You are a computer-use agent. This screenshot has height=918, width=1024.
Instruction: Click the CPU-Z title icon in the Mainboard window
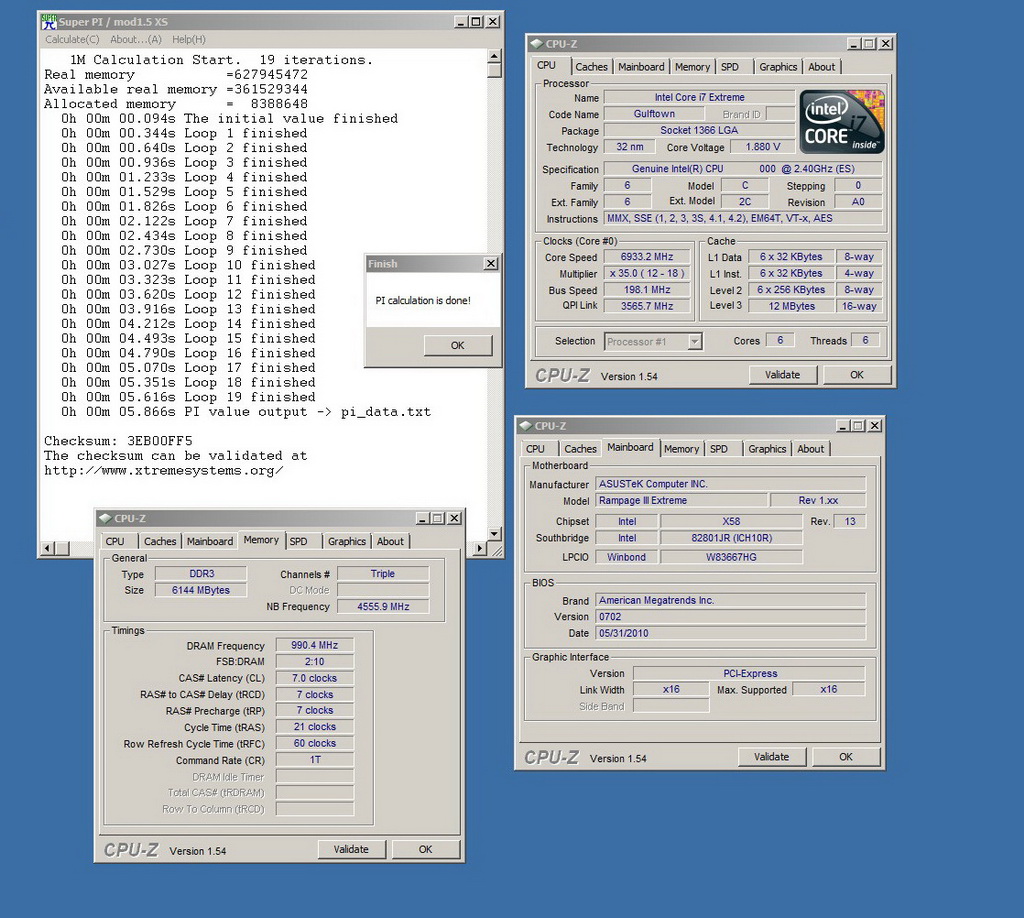tap(526, 426)
